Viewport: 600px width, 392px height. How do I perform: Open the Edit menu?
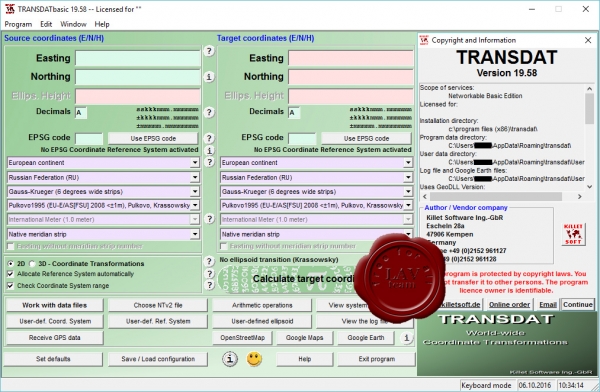pos(46,24)
